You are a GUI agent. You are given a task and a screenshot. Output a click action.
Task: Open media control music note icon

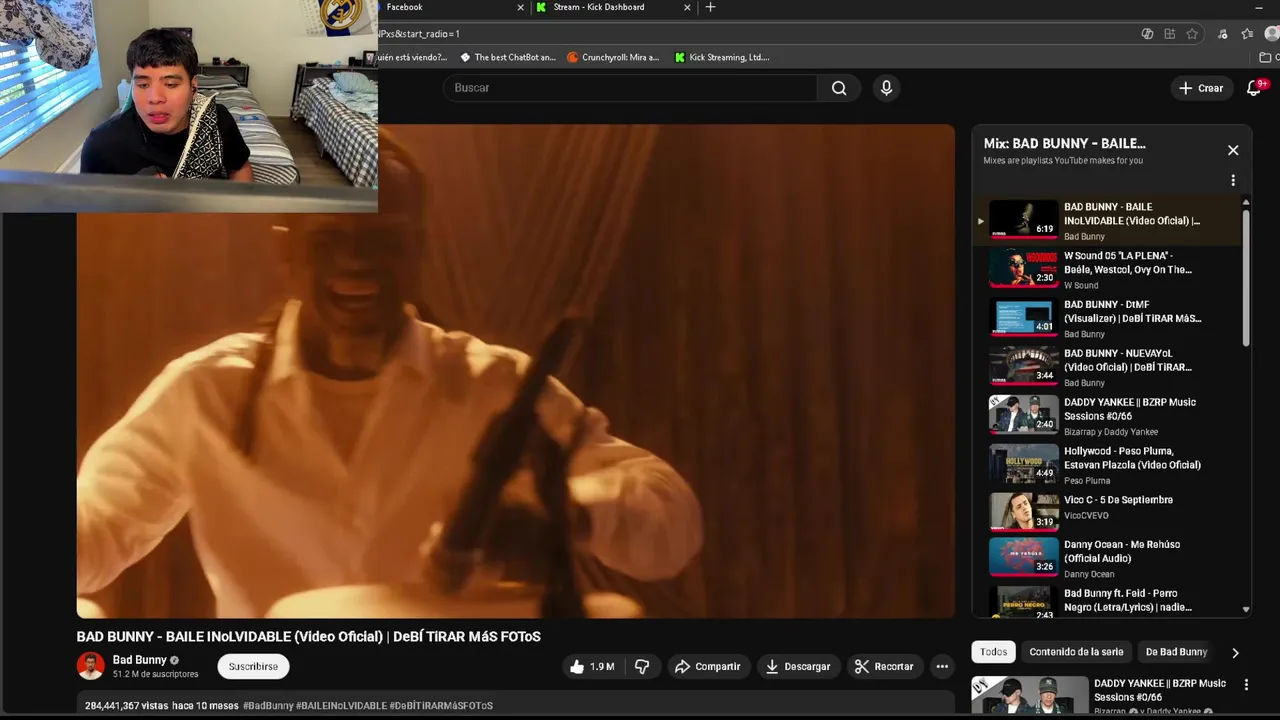point(1223,34)
